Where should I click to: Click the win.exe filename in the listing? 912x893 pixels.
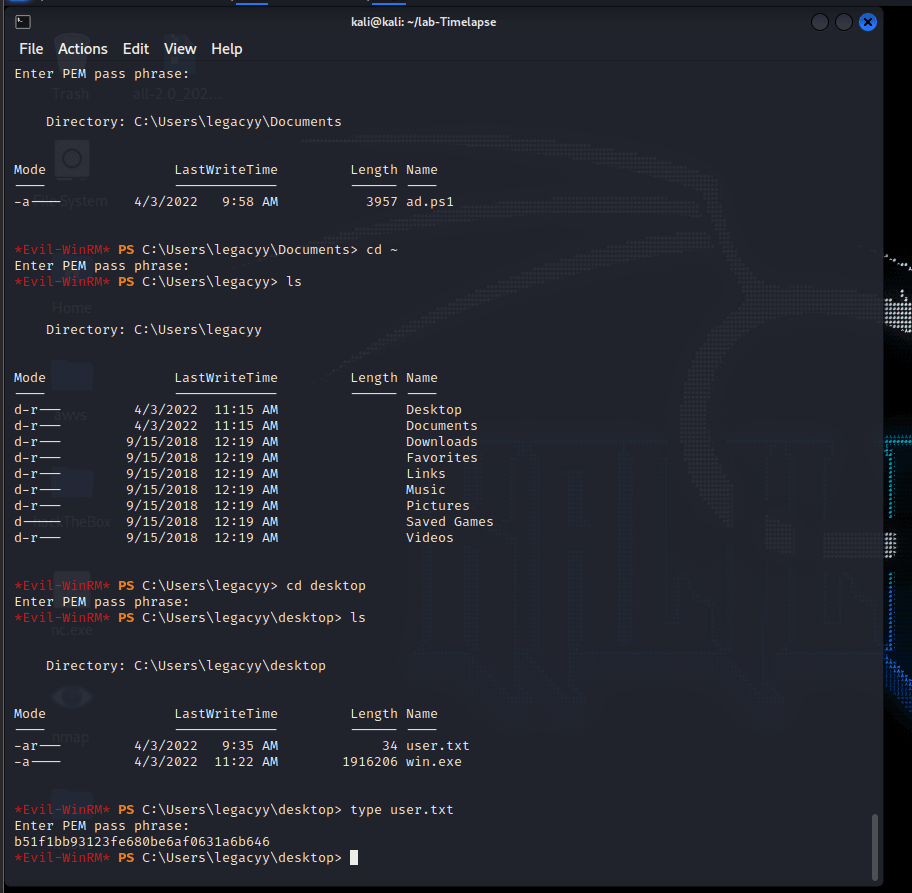[434, 762]
